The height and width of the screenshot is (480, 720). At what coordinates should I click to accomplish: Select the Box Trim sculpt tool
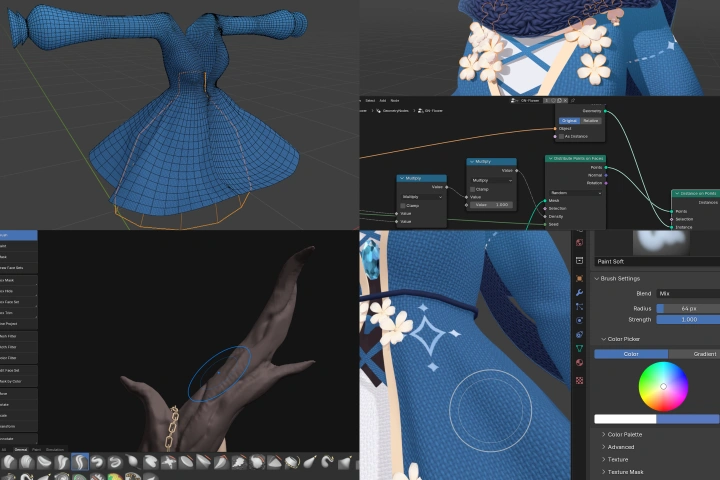click(18, 313)
